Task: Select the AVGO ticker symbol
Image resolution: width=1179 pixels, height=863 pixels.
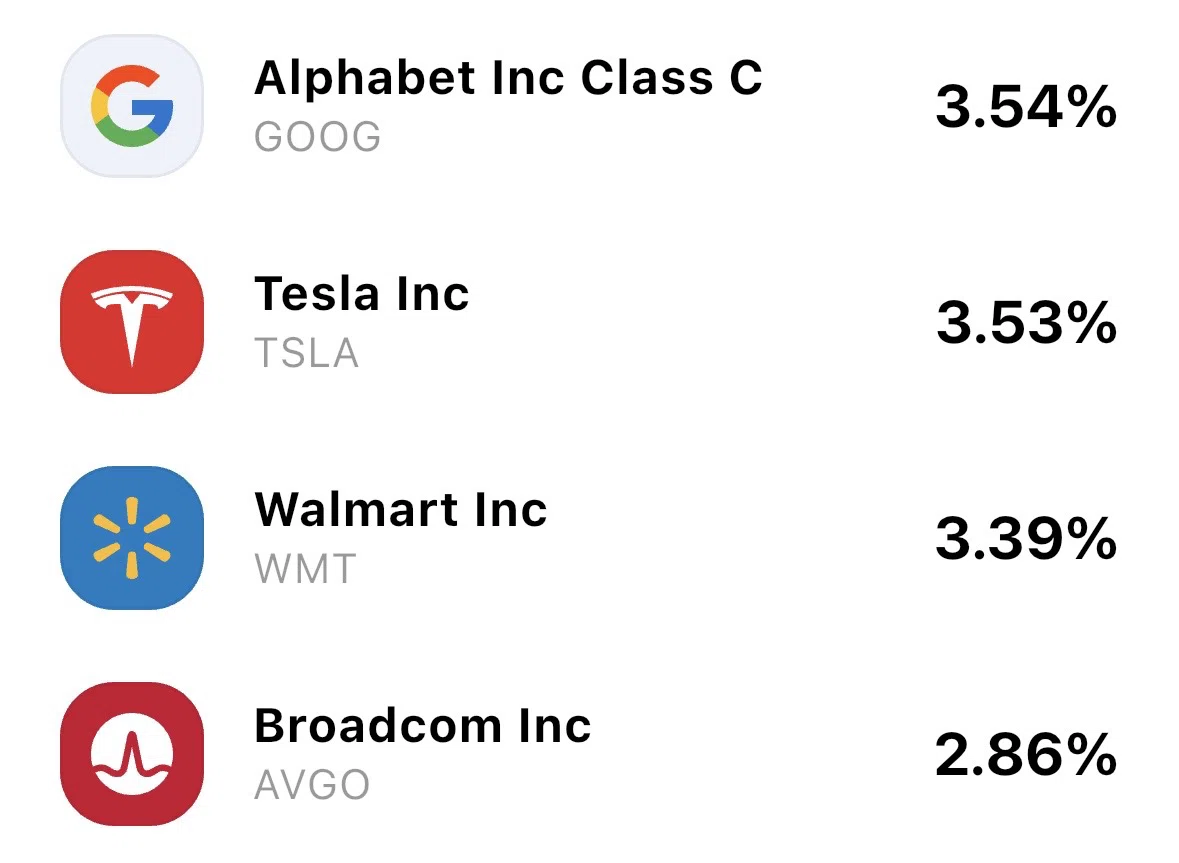Action: coord(312,785)
